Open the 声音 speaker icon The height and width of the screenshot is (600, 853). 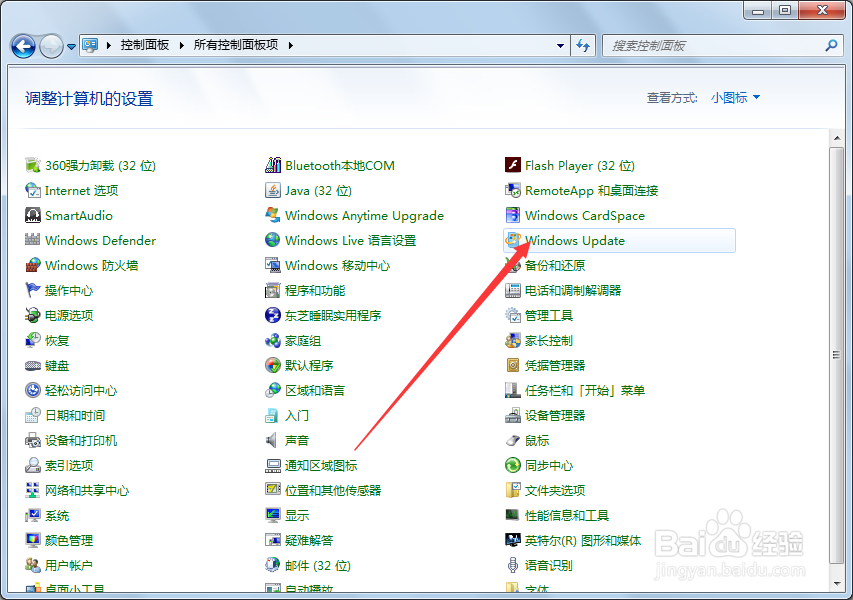pos(273,440)
